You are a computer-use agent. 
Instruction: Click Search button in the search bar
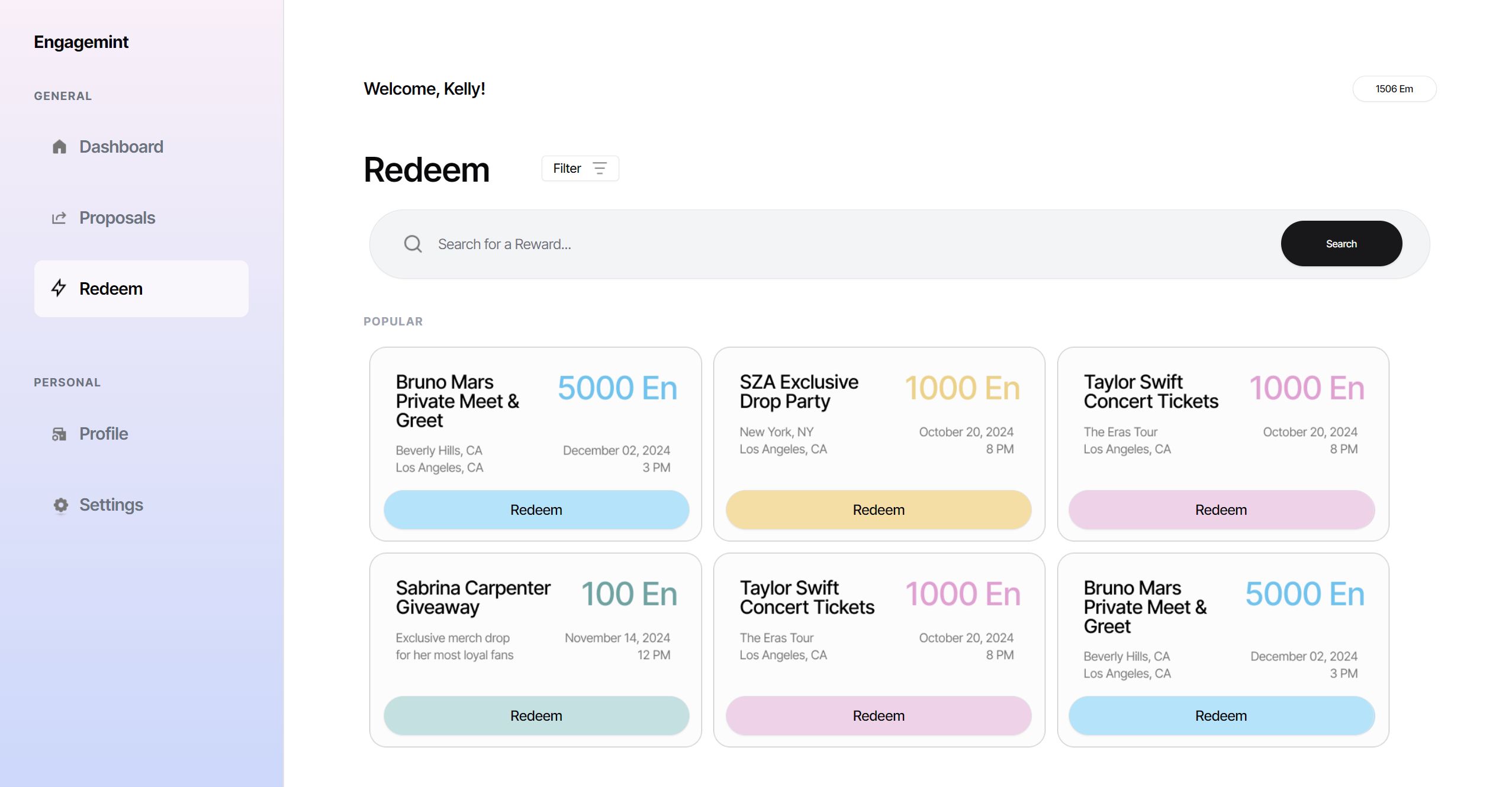pyautogui.click(x=1341, y=243)
